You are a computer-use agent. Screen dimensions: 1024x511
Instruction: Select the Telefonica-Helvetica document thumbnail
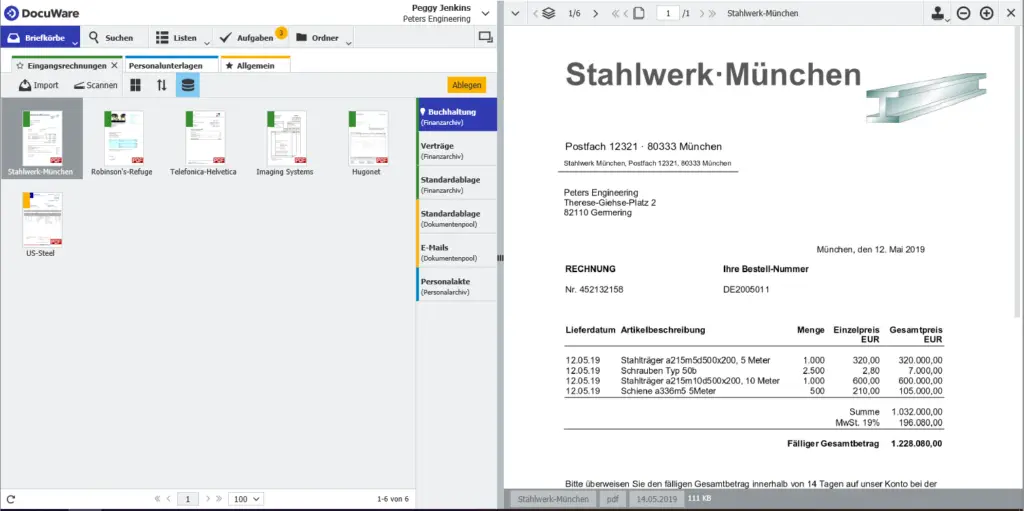click(x=203, y=139)
